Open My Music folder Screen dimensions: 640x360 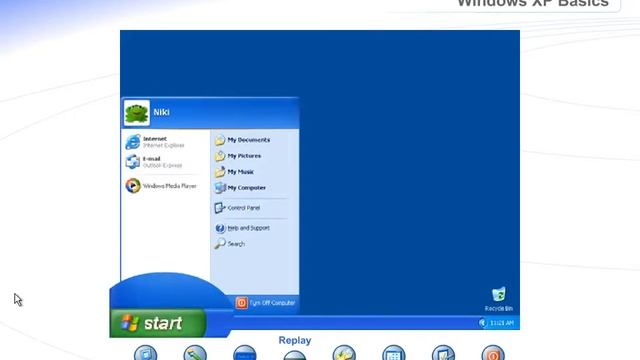[234, 172]
